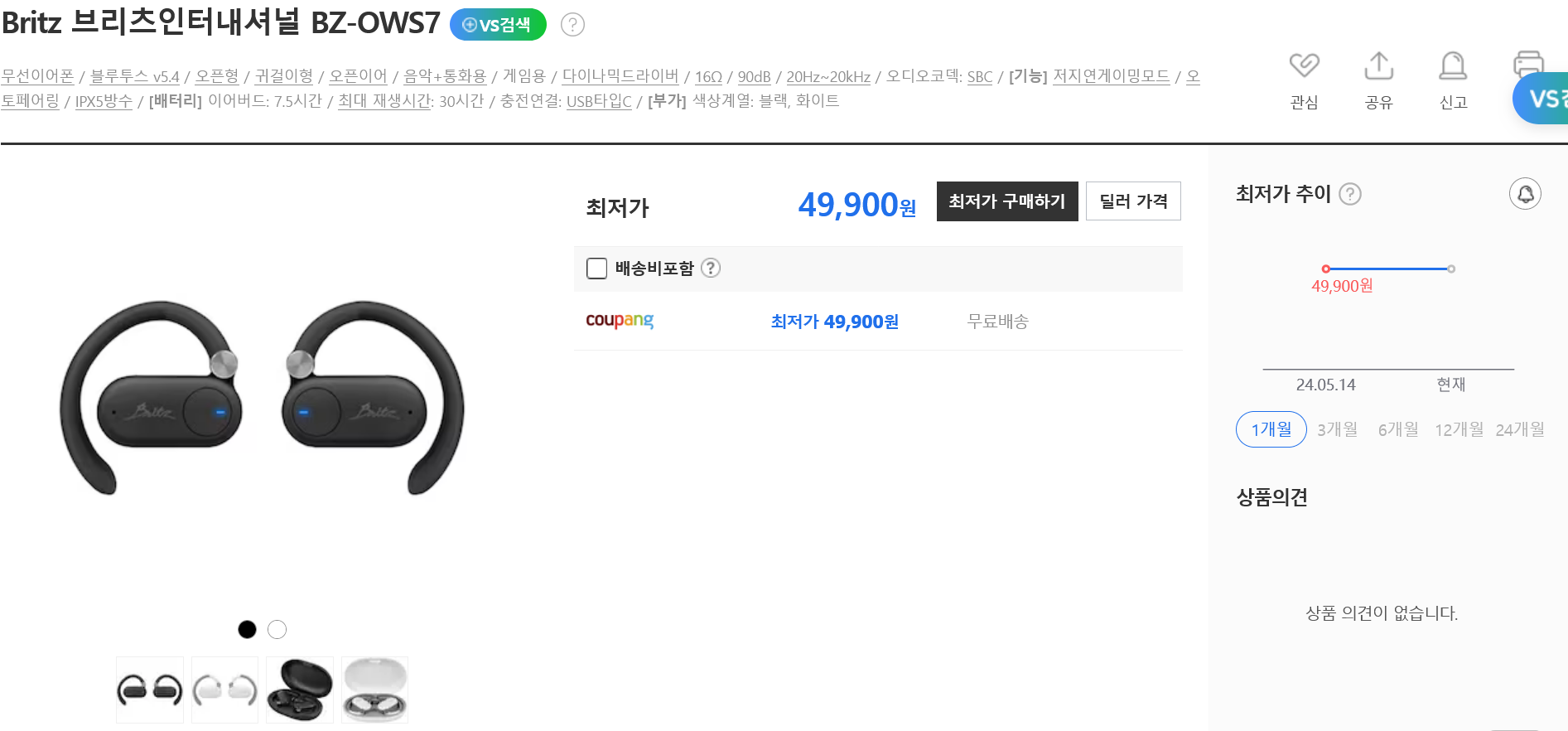Open the 다이나믹드라이버 spec link
The height and width of the screenshot is (731, 1568).
click(620, 76)
